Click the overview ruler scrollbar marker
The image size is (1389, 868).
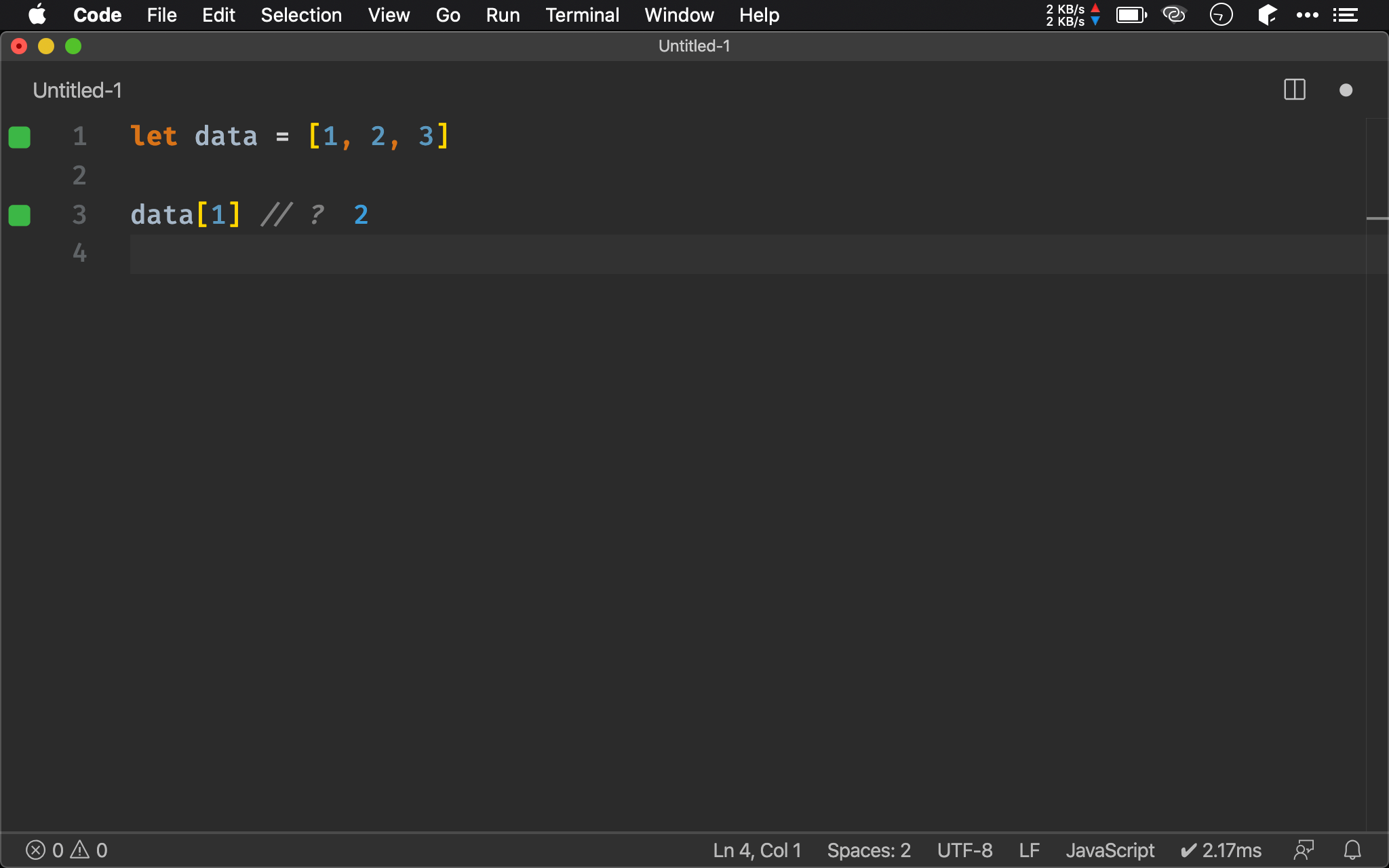1377,218
